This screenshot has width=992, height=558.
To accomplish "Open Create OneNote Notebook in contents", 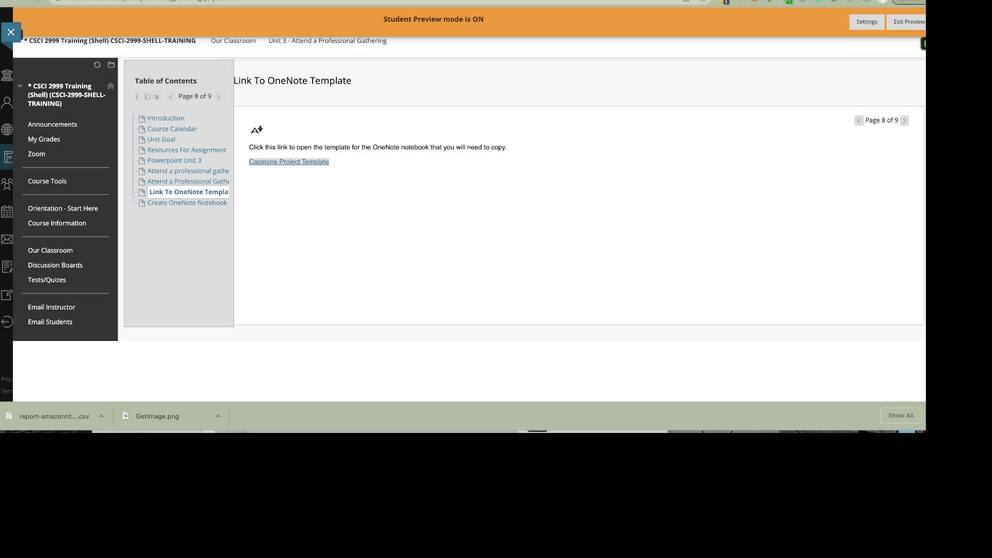I will (x=187, y=203).
